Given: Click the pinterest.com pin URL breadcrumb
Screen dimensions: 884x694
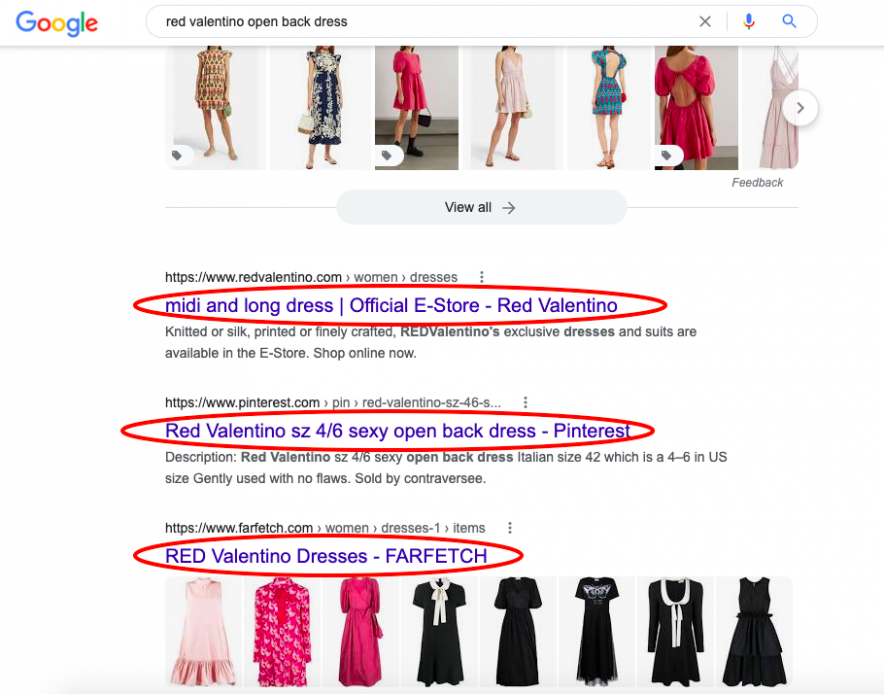Looking at the screenshot, I should click(x=333, y=403).
